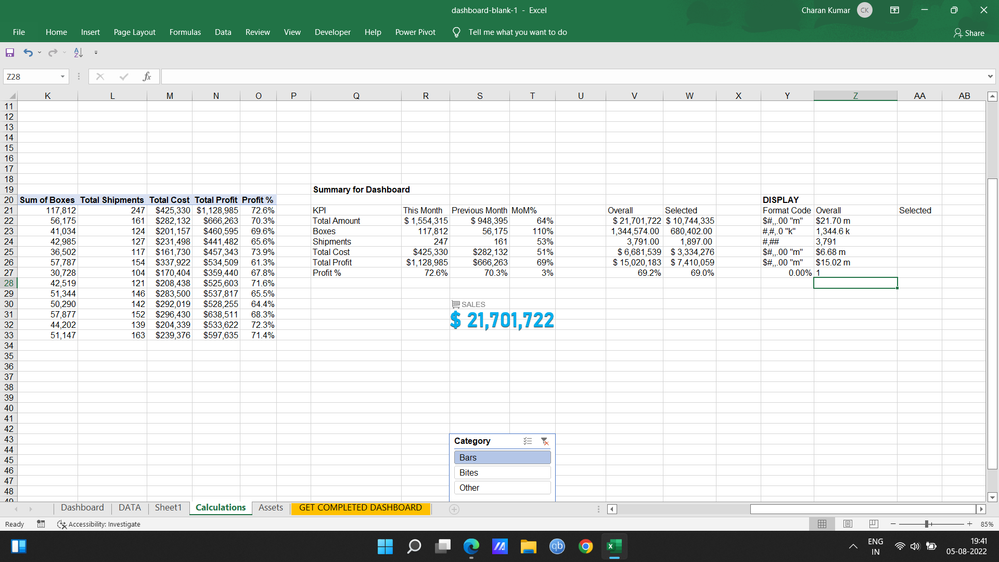Open the Home ribbon tab
This screenshot has height=562, width=999.
coord(56,32)
